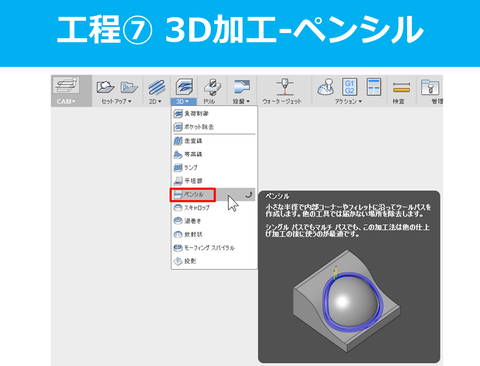
Task: Select 走査線 from the 3D menu
Action: click(214, 141)
